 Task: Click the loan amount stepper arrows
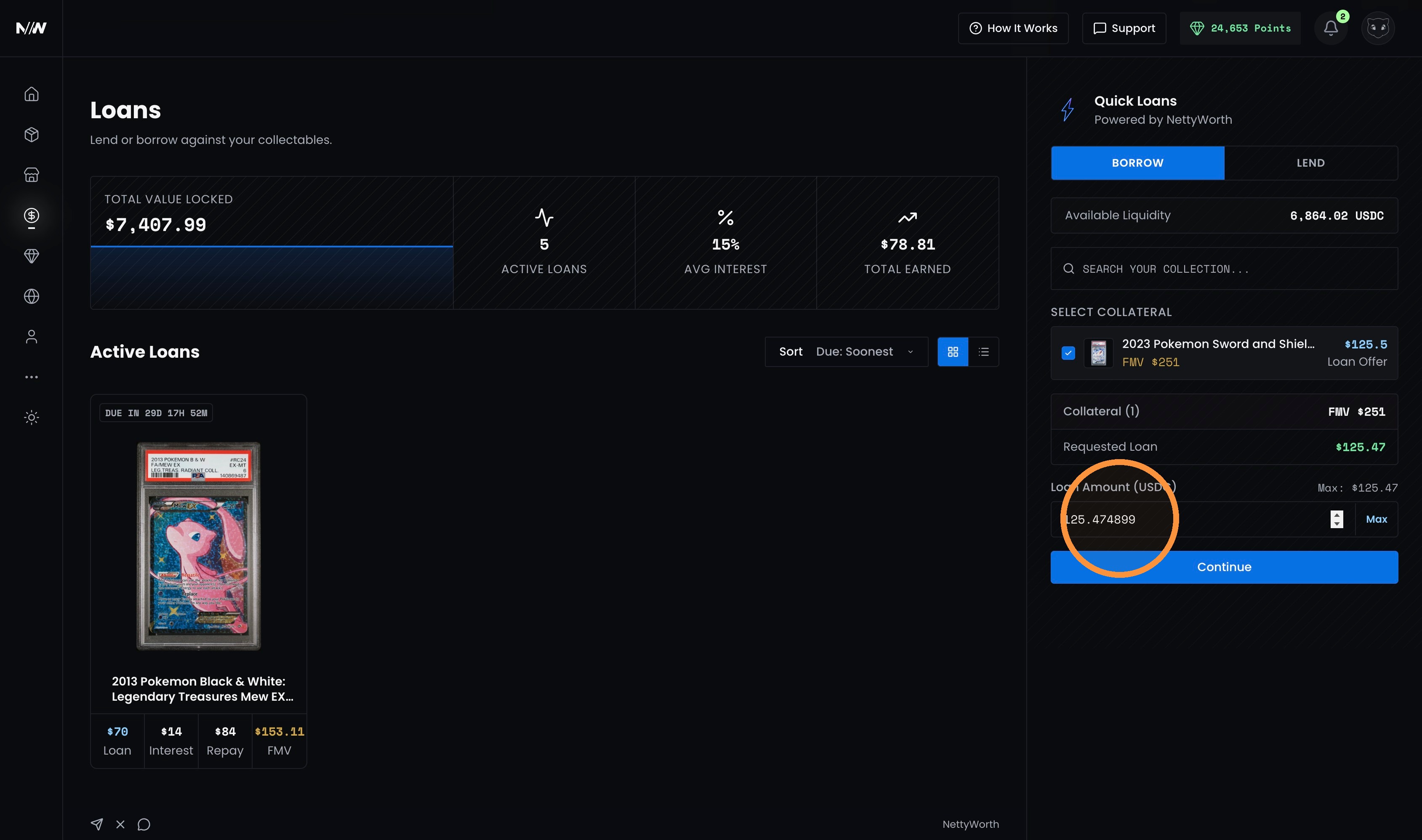coord(1337,519)
